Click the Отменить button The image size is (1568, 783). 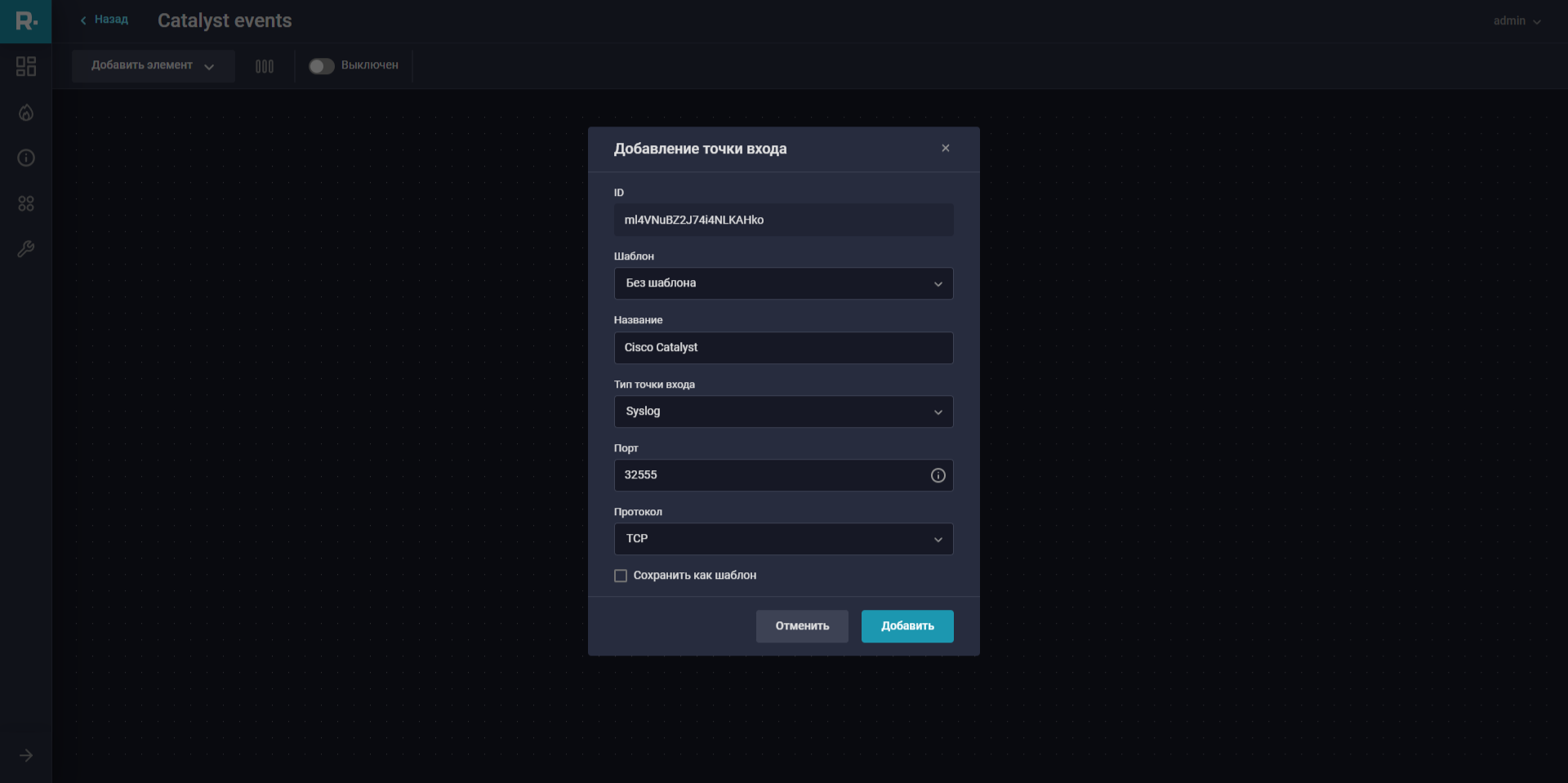click(801, 626)
